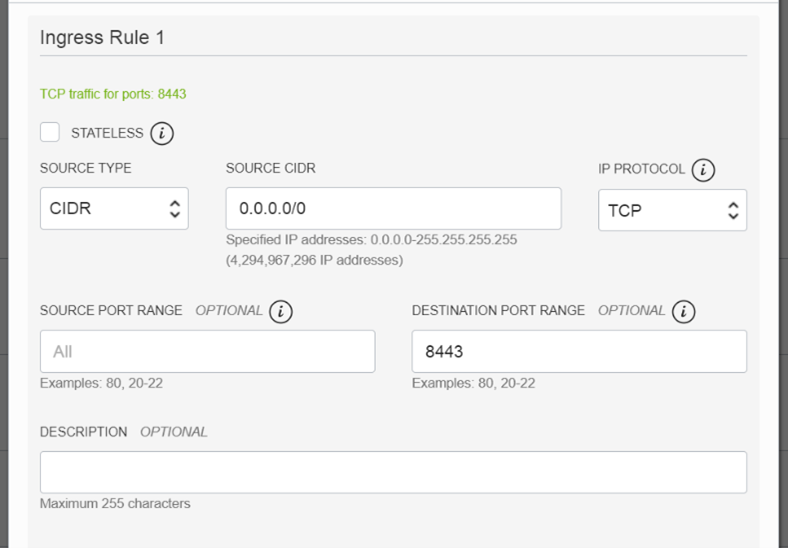Click the Specified IP addresses helper text
The width and height of the screenshot is (788, 548).
click(371, 241)
